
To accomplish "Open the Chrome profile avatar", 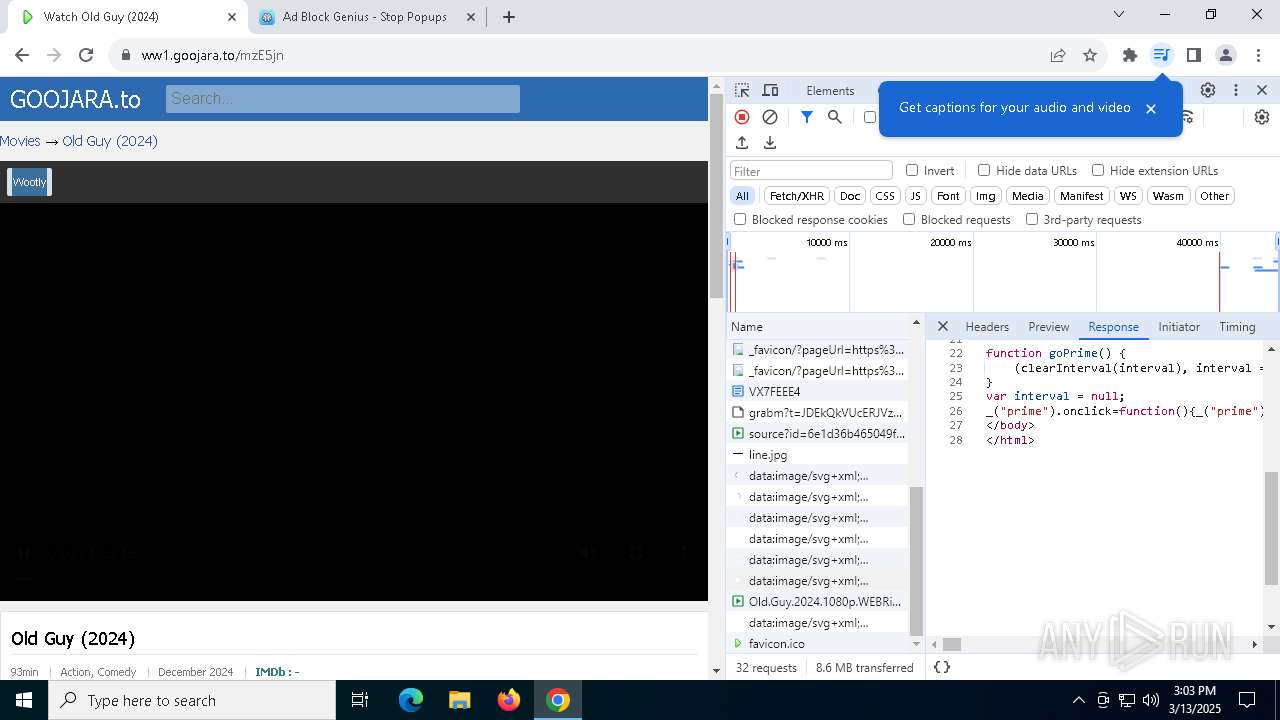I will click(x=1226, y=55).
